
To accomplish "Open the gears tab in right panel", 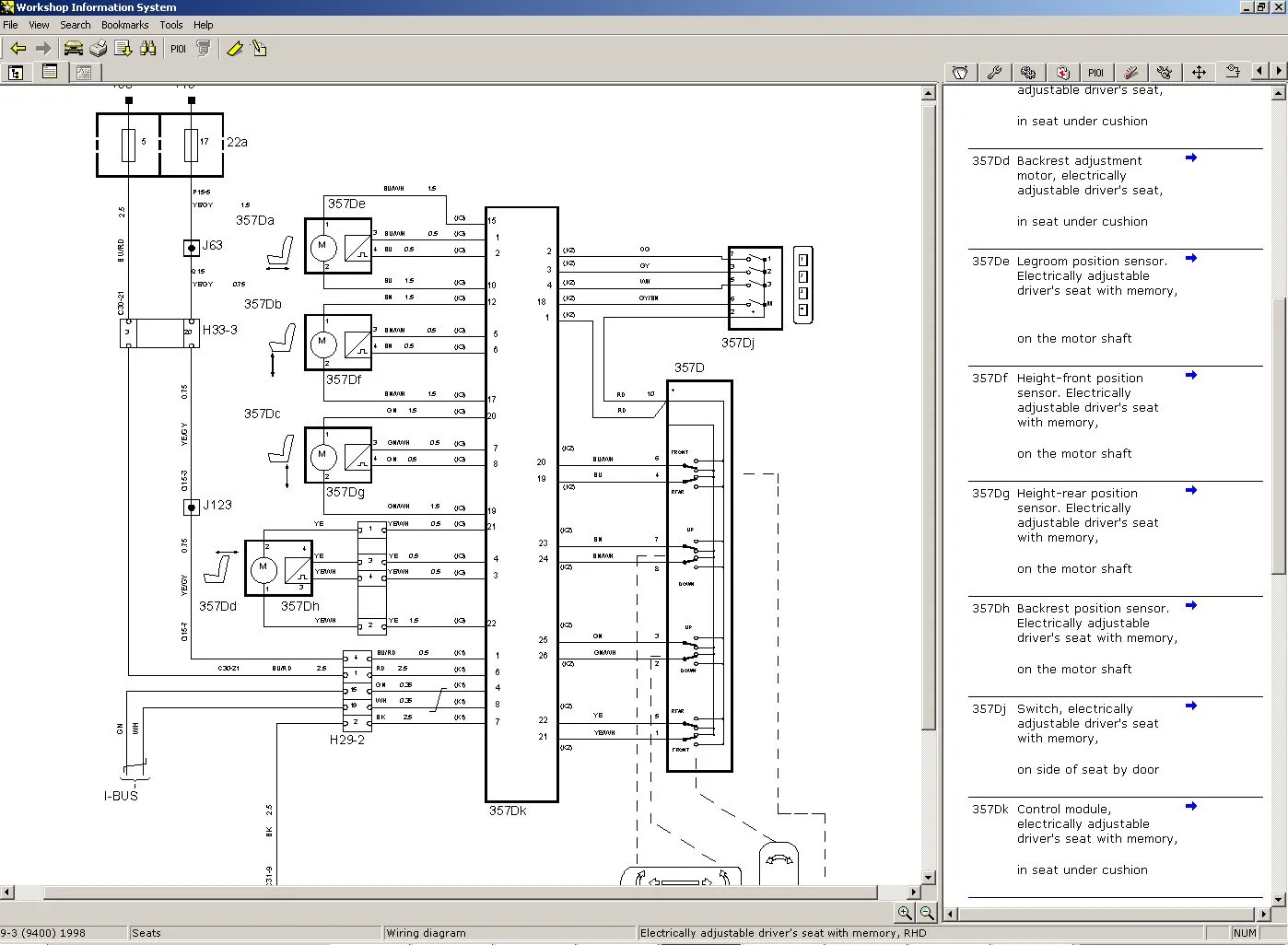I will tap(1028, 72).
